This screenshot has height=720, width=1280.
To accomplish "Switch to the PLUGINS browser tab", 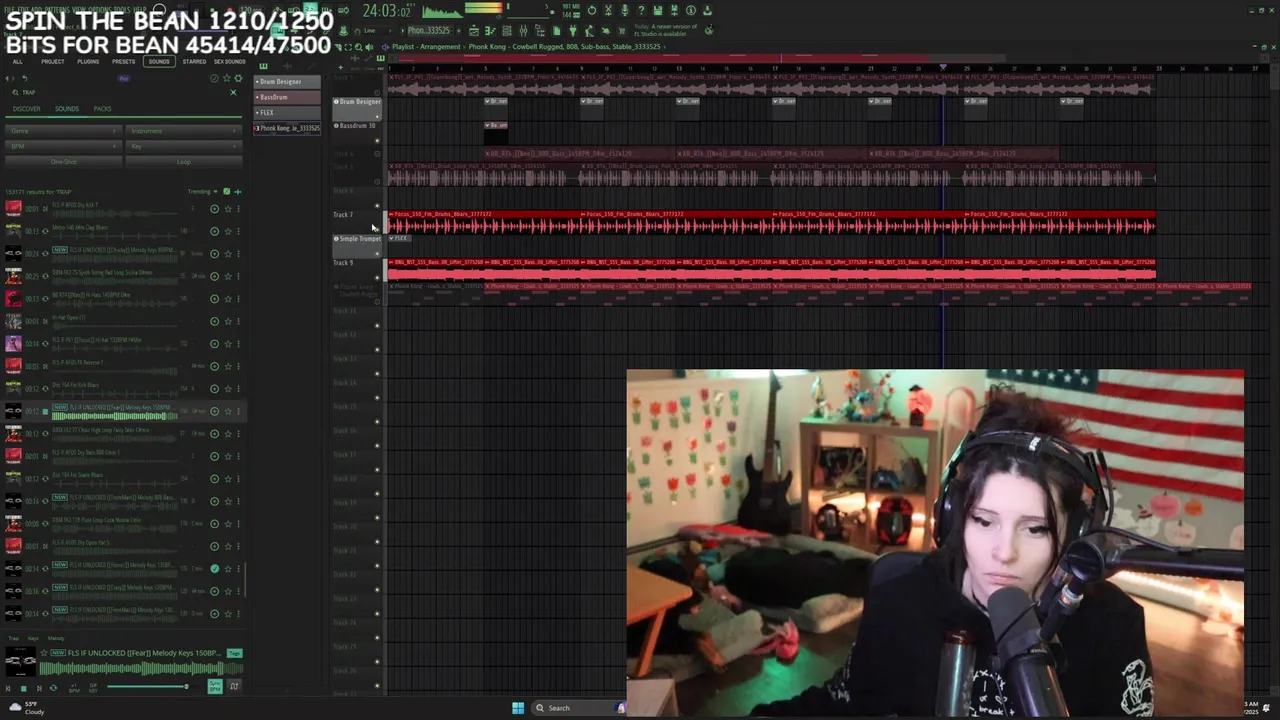I will [88, 61].
